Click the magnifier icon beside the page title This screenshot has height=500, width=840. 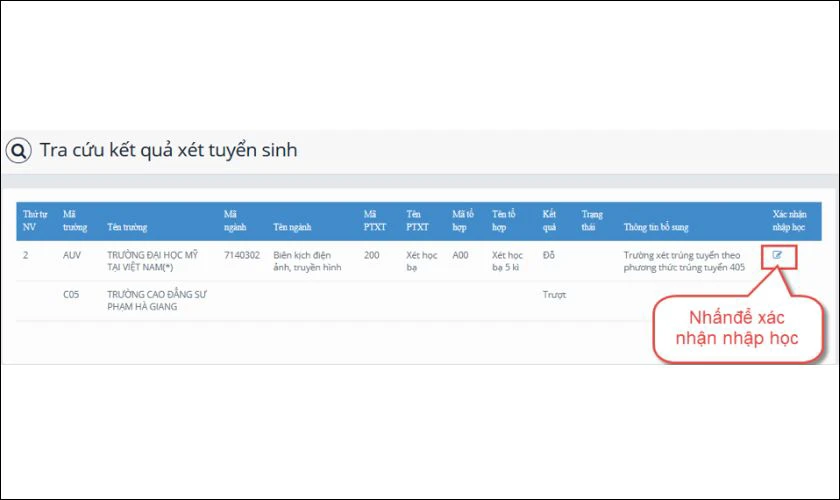[19, 151]
